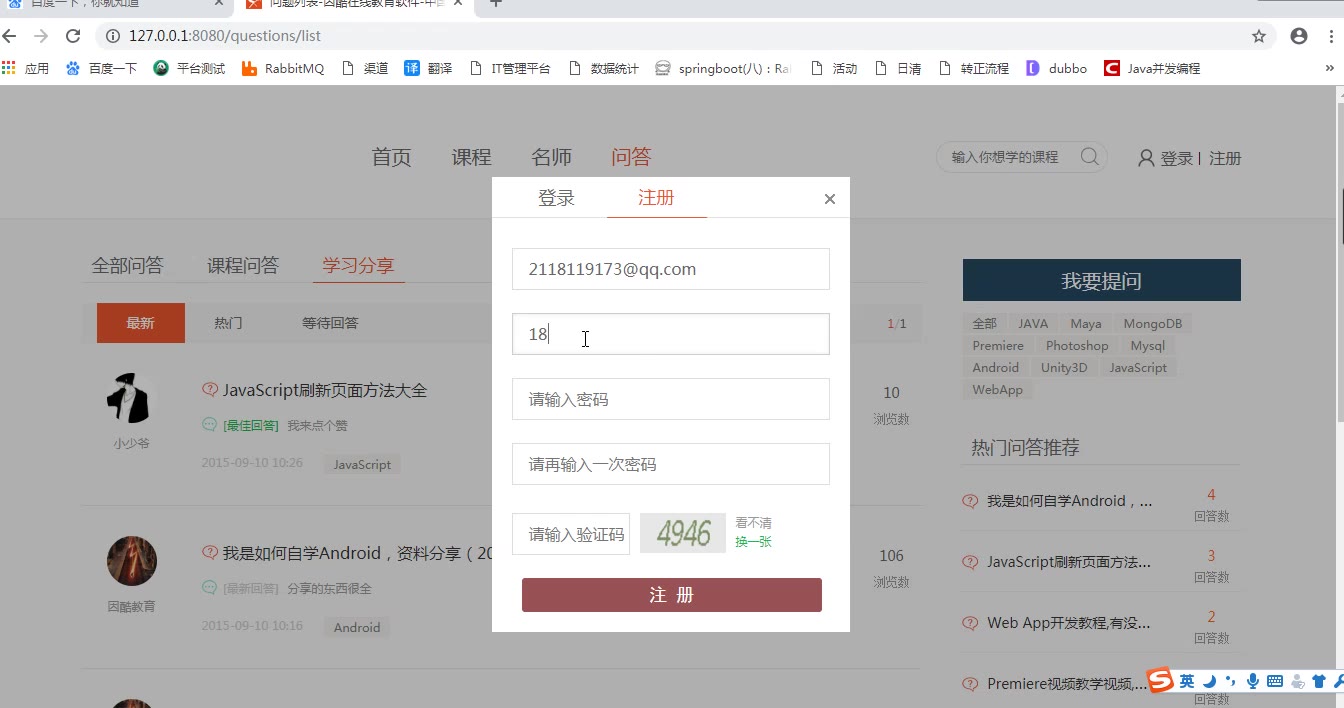Filter by the MongoDB tag
This screenshot has height=708, width=1344.
click(1152, 323)
